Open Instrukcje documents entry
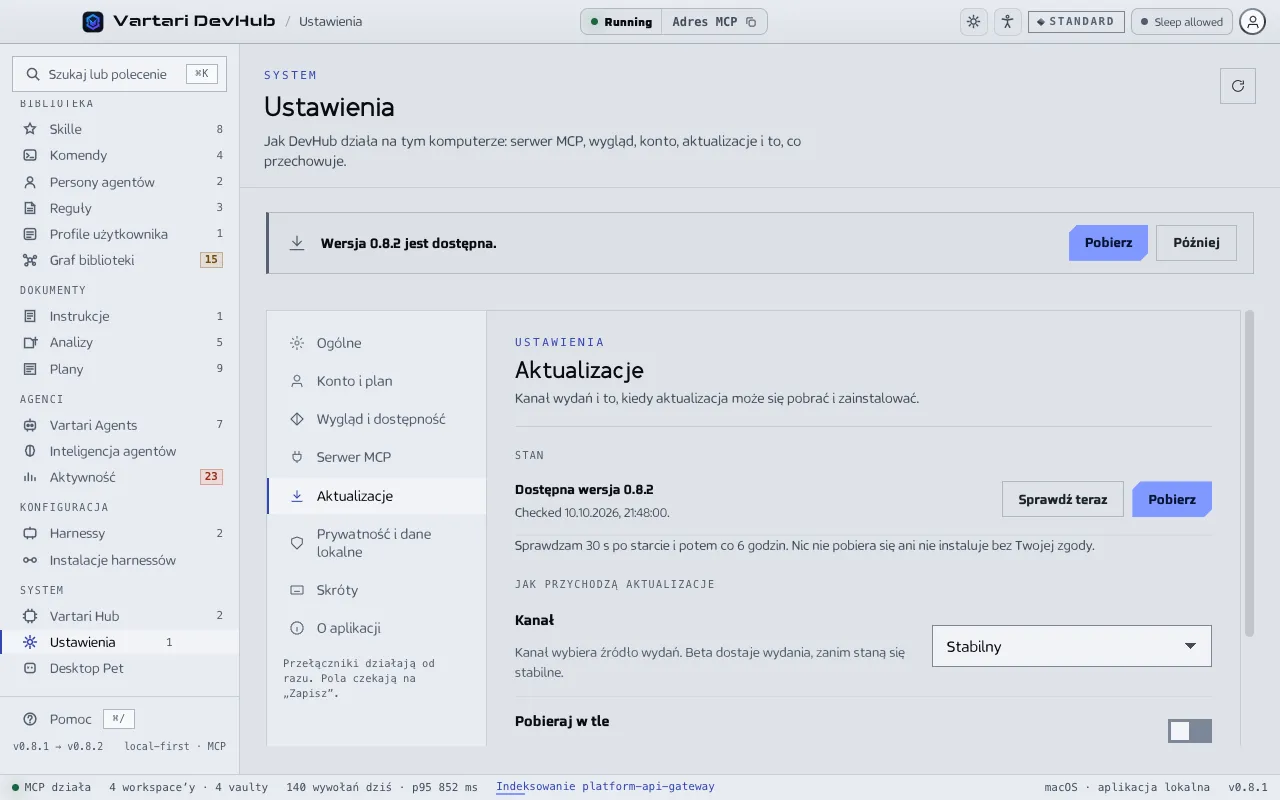 click(120, 316)
